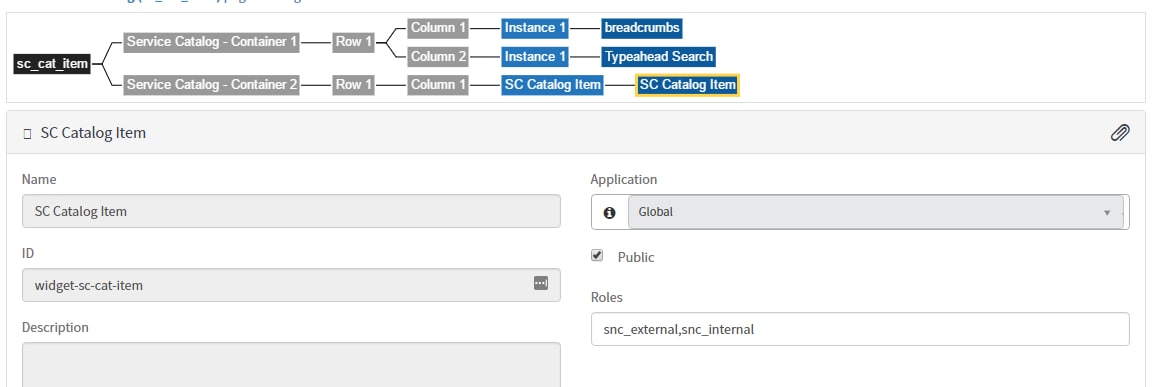
Task: Select the Column 2 node
Action: tap(438, 56)
